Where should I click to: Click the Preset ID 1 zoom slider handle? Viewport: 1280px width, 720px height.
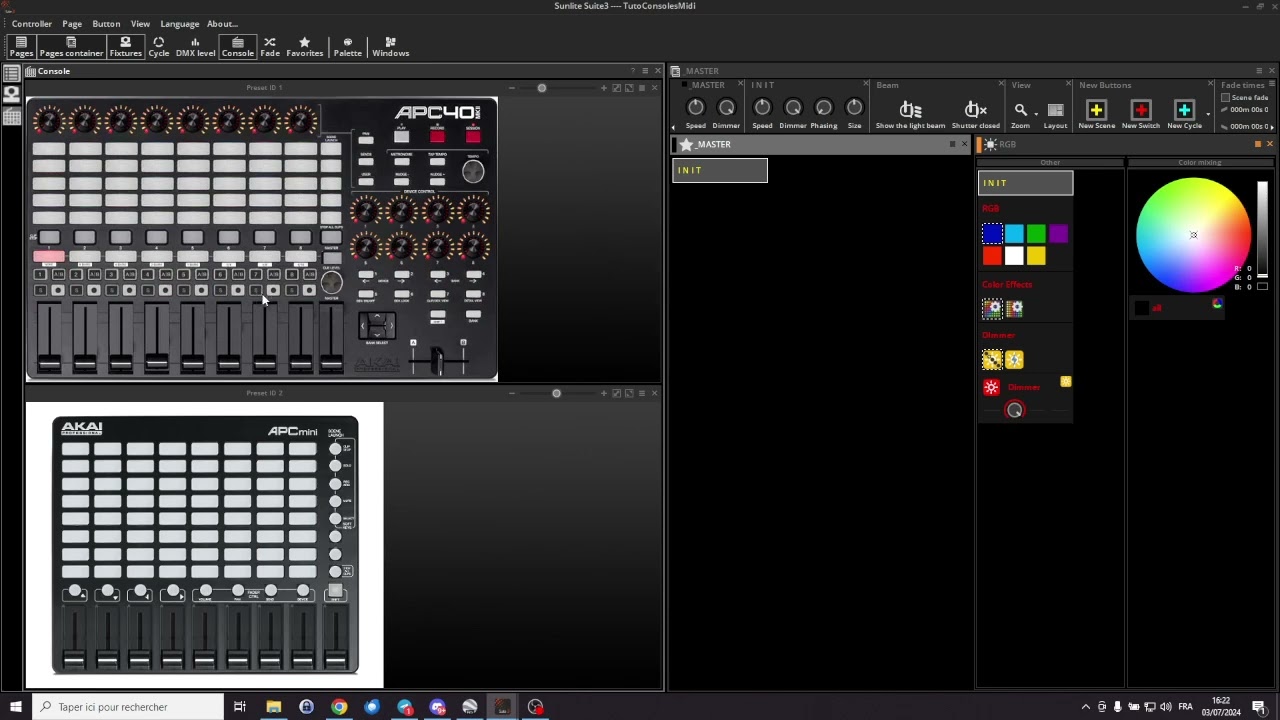(542, 88)
